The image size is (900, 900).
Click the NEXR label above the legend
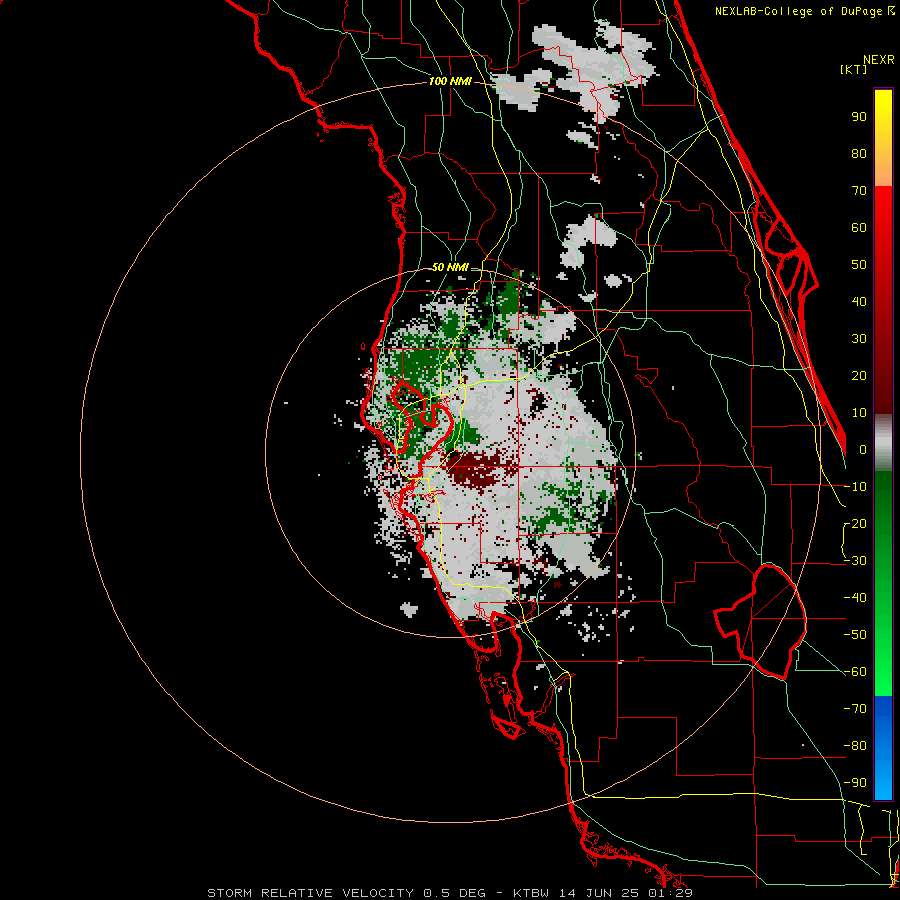[x=878, y=60]
